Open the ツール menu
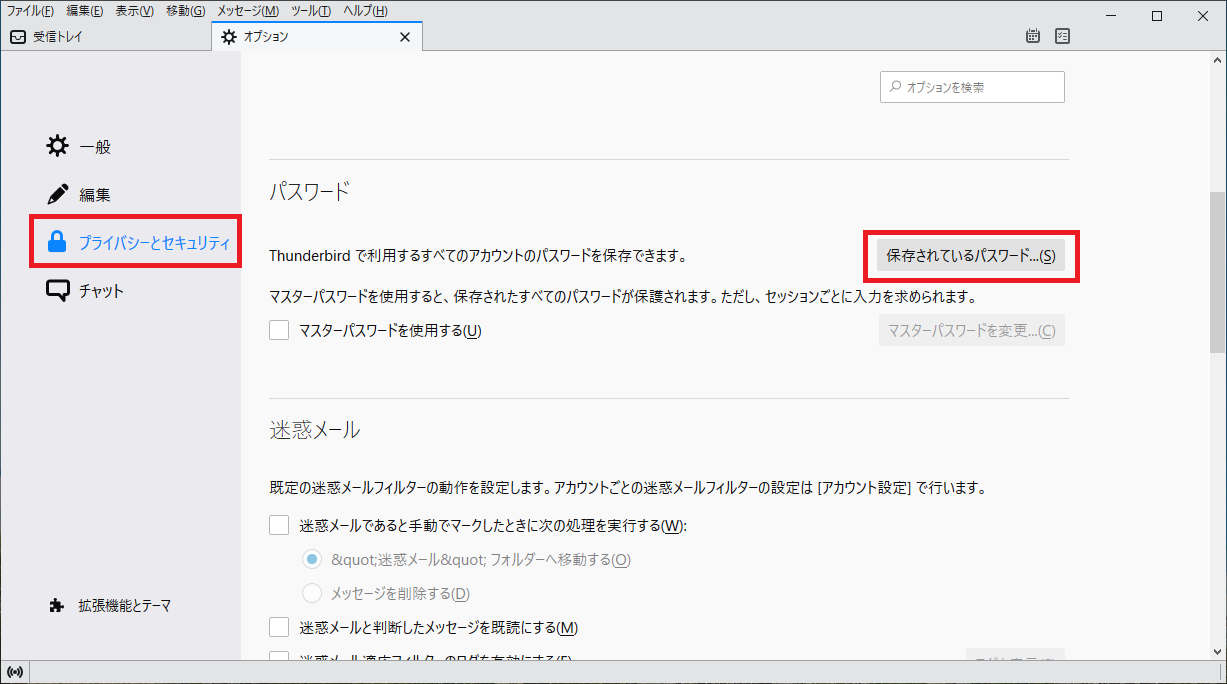1227x684 pixels. [311, 11]
